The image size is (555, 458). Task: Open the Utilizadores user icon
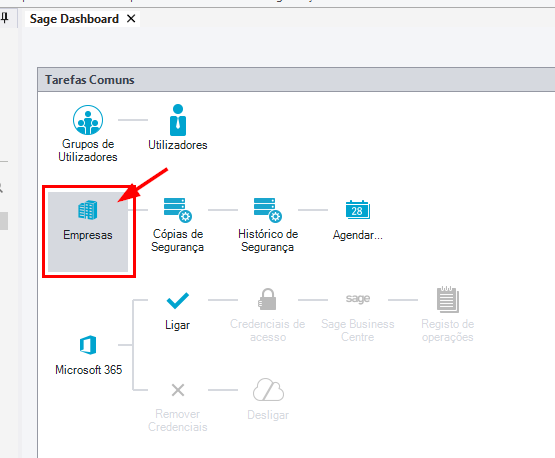click(x=178, y=120)
